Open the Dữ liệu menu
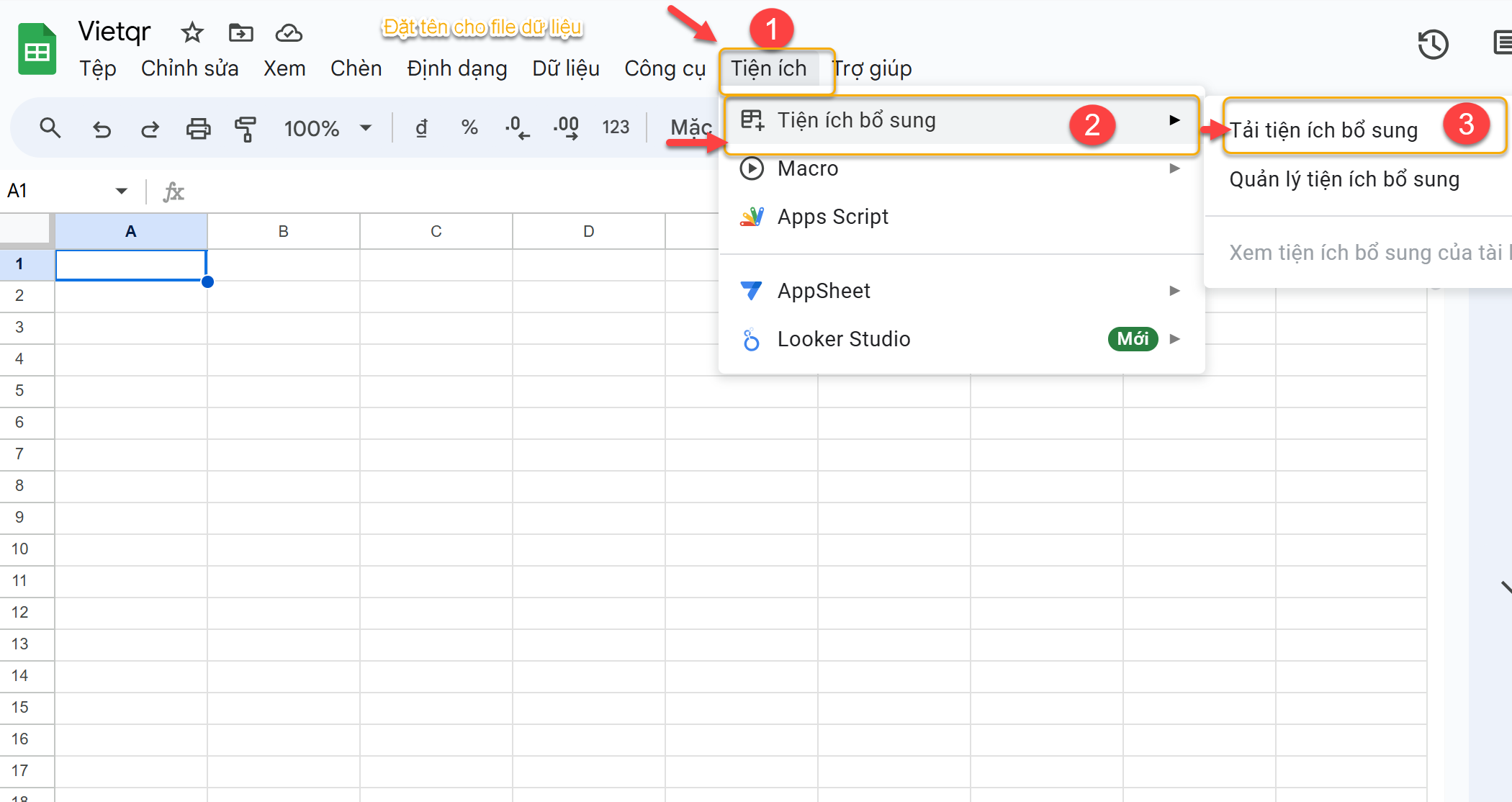This screenshot has width=1512, height=802. point(565,68)
